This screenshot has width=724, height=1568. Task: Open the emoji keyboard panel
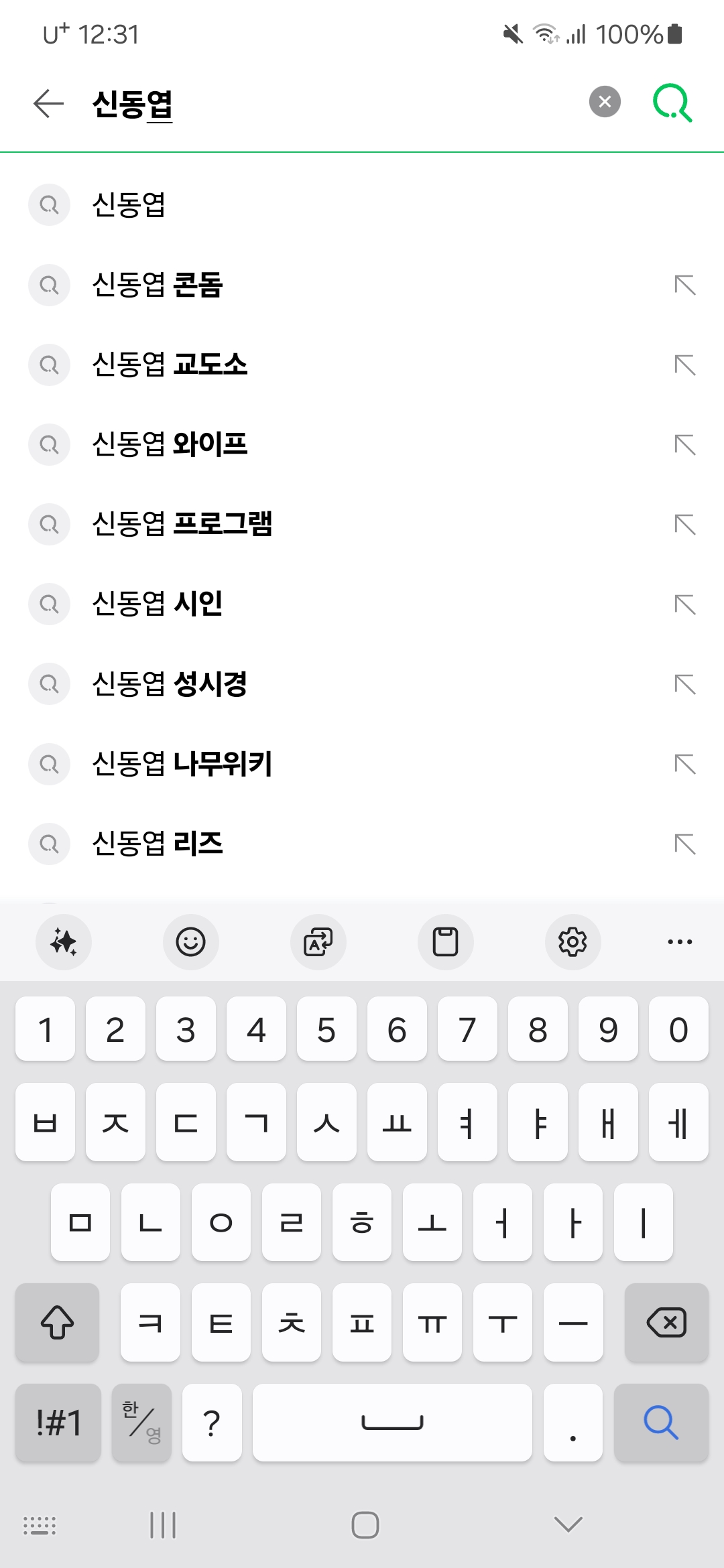[190, 941]
